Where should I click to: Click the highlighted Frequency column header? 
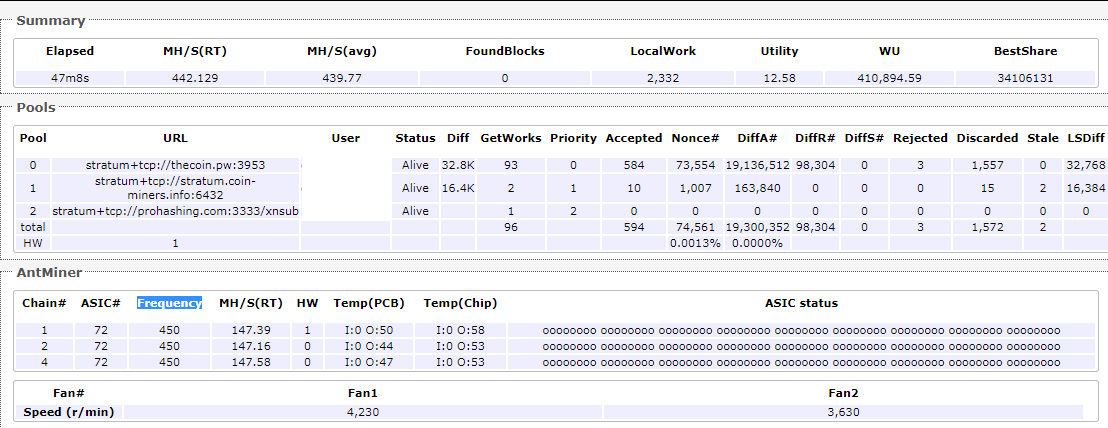click(x=170, y=303)
